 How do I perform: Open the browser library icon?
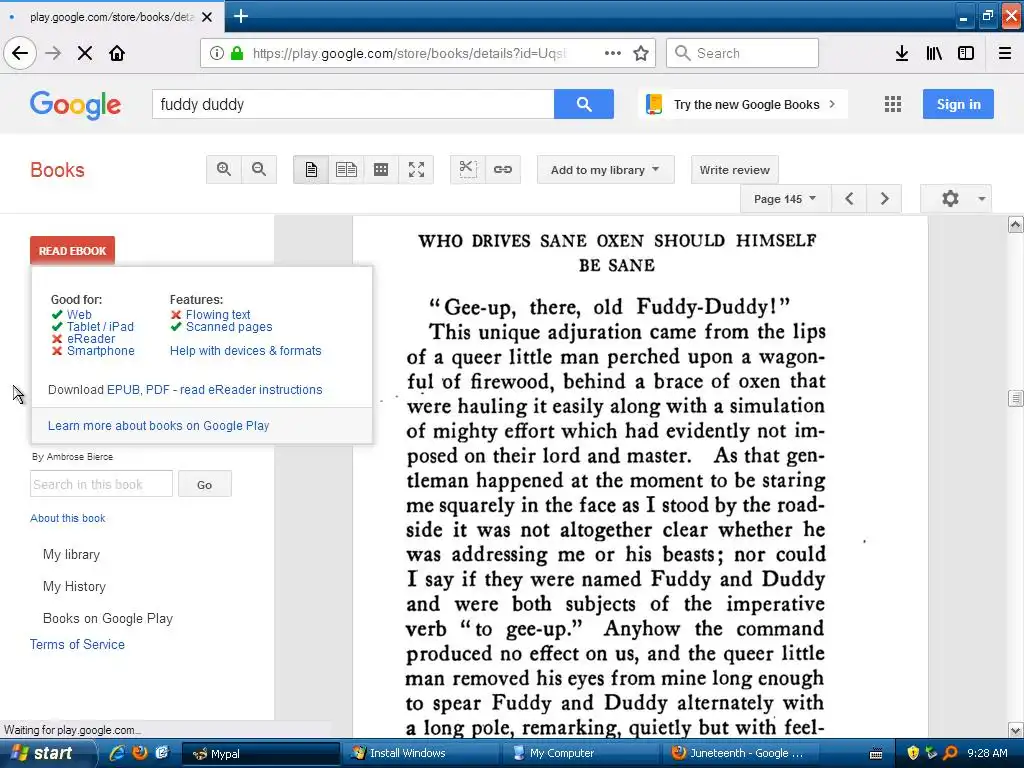934,53
